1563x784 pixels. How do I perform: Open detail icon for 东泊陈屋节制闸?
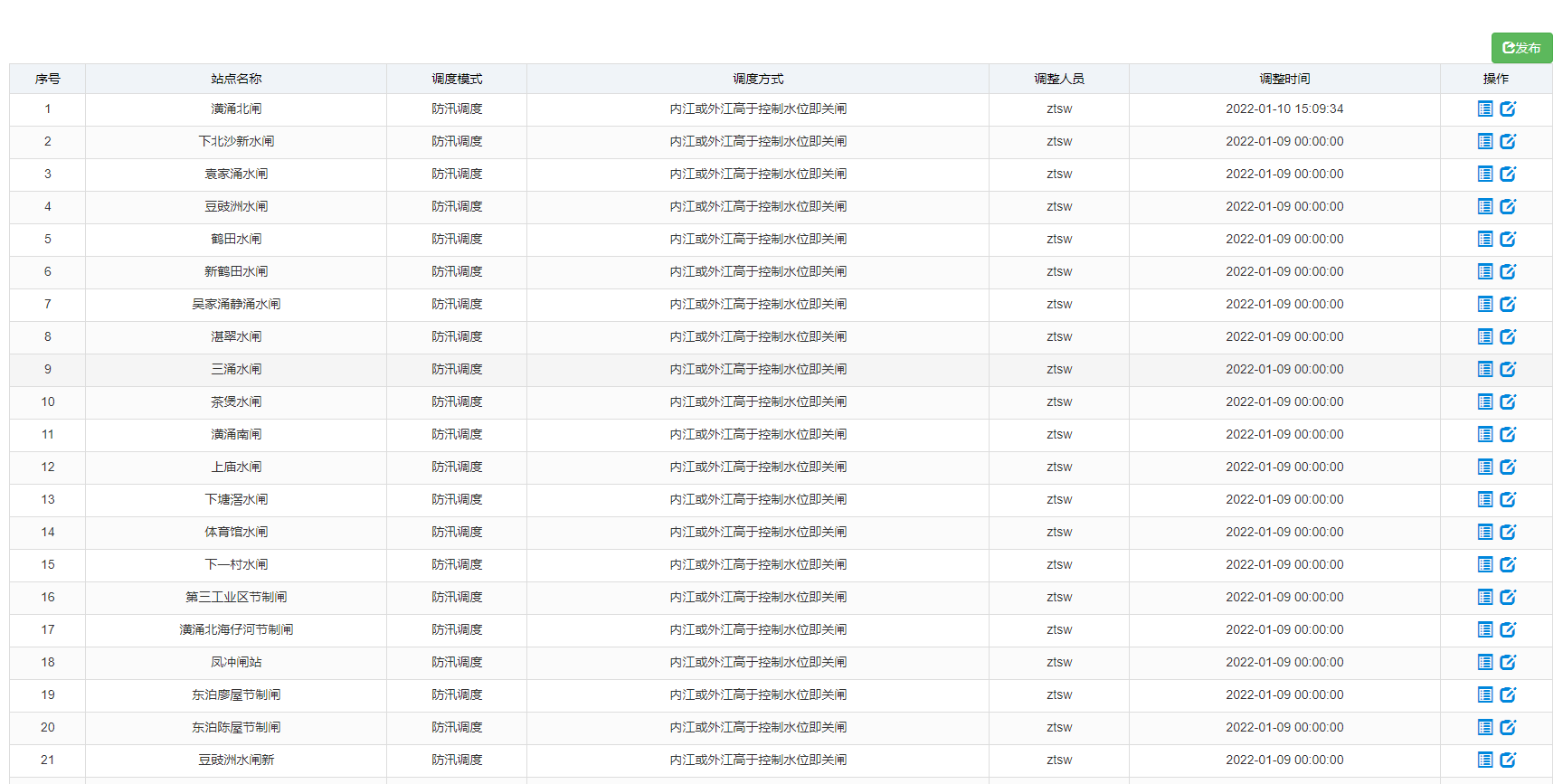1485,727
